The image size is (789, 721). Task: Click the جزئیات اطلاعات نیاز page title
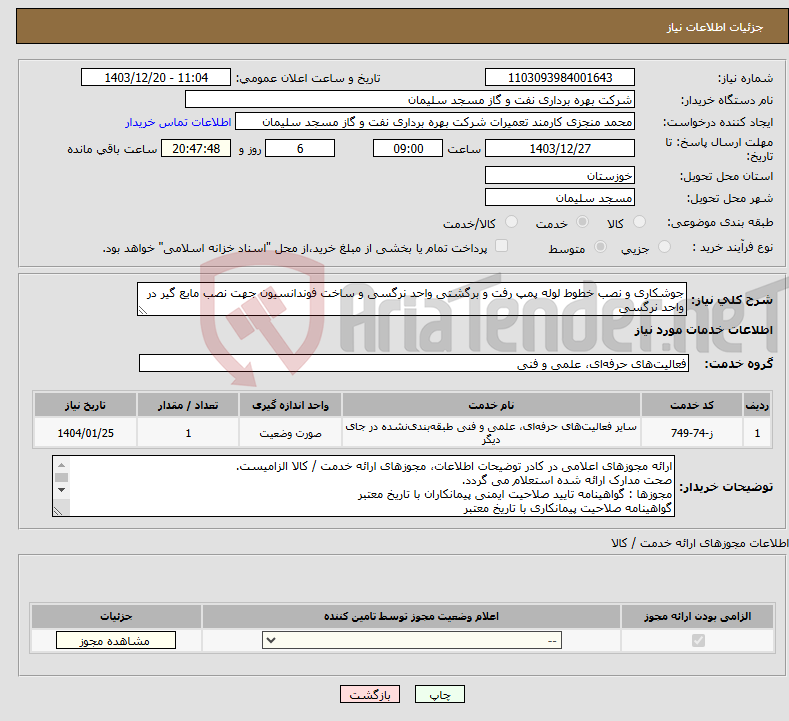coord(715,27)
